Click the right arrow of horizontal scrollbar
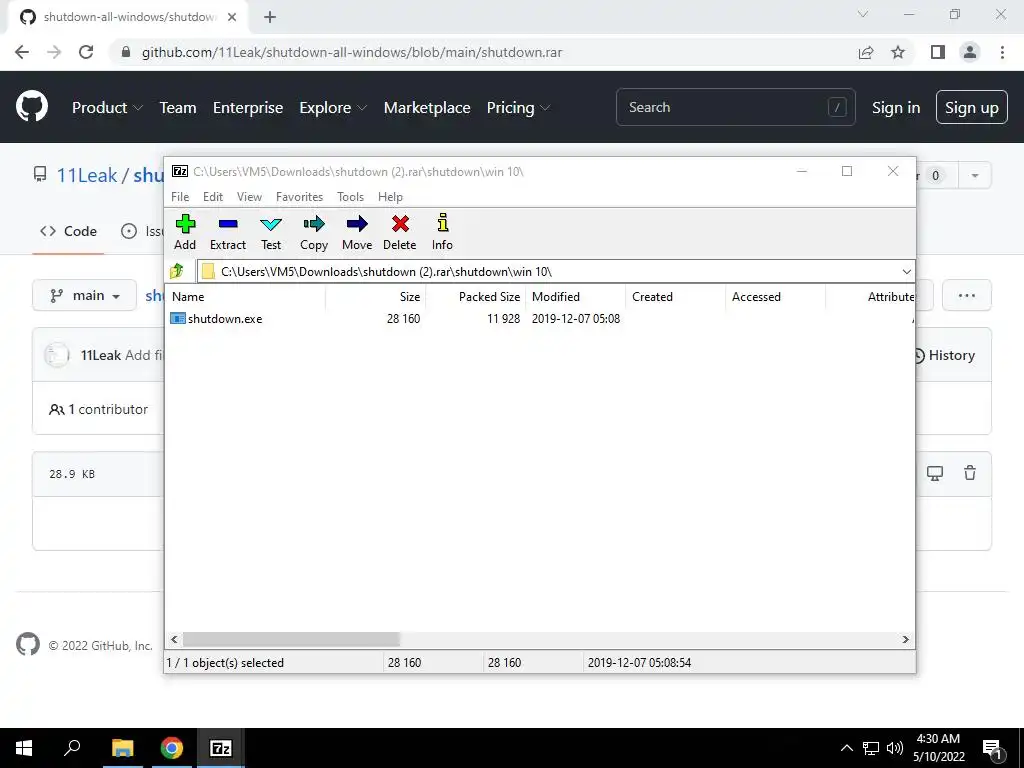This screenshot has width=1024, height=768. 906,639
